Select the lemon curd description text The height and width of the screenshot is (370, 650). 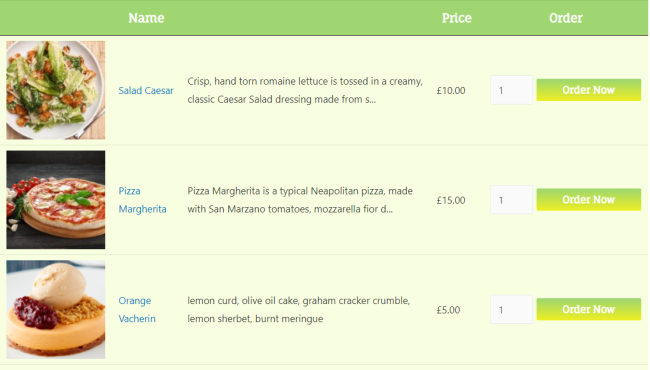click(298, 310)
